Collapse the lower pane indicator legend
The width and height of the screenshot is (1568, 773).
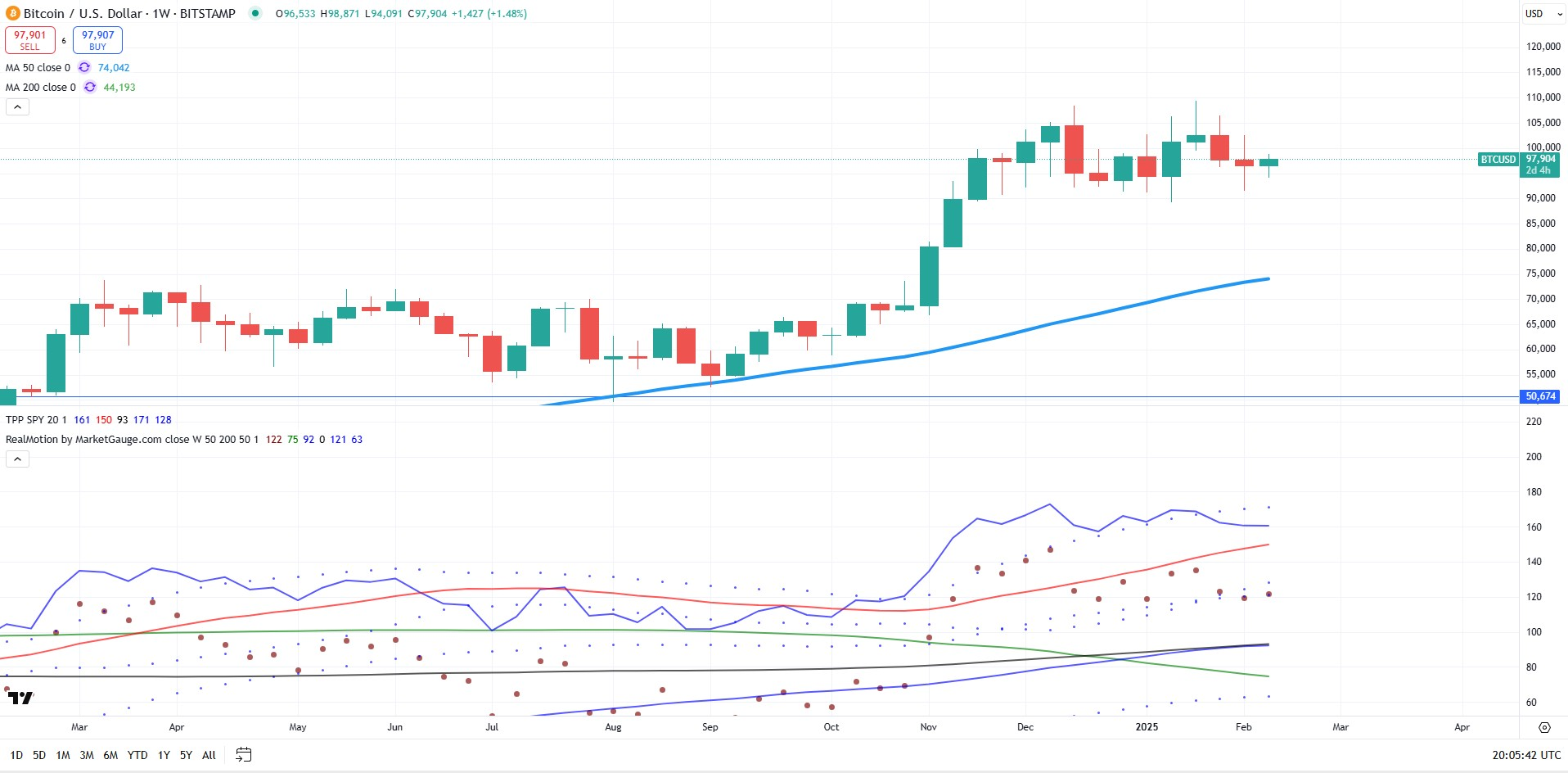17,459
